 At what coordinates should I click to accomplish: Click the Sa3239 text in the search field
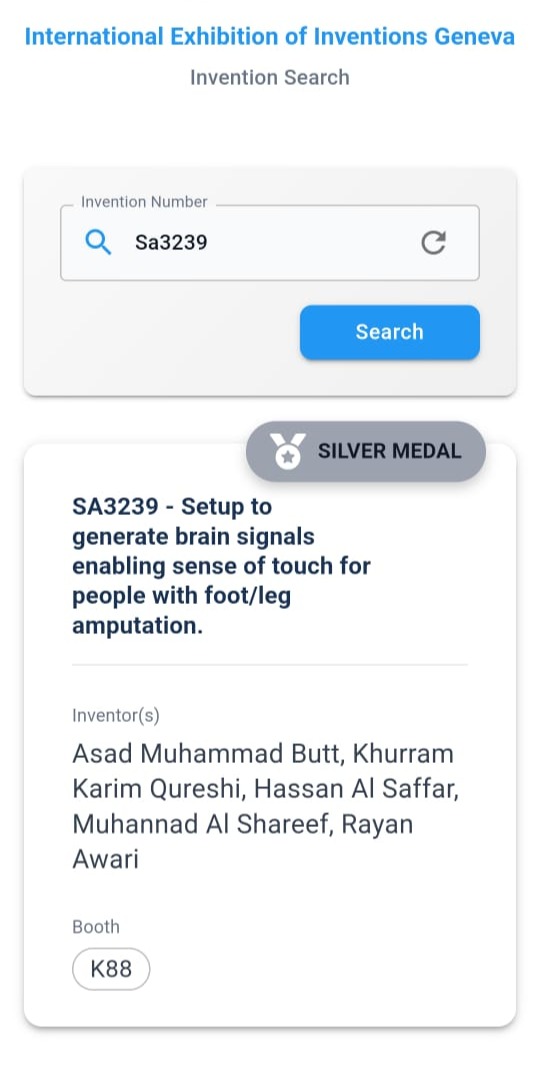coord(171,243)
